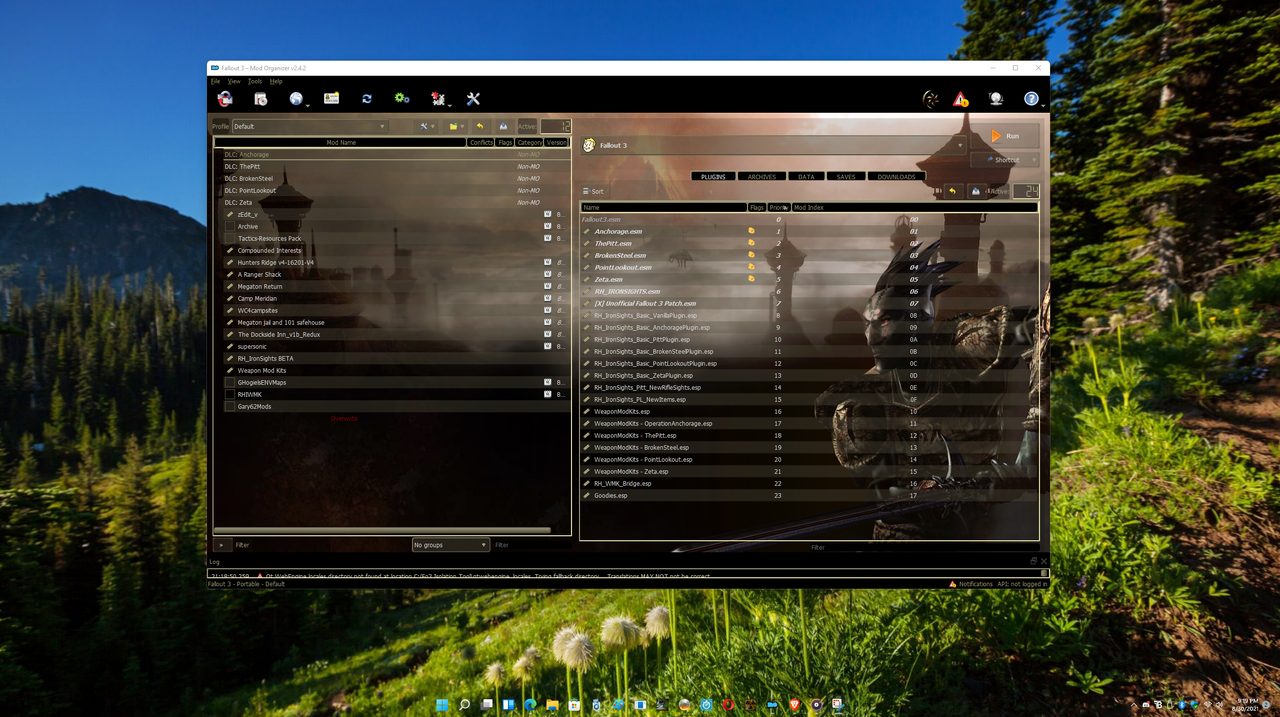This screenshot has height=717, width=1280.
Task: Click the flag icon on Anchorage.esm row
Action: tap(752, 231)
